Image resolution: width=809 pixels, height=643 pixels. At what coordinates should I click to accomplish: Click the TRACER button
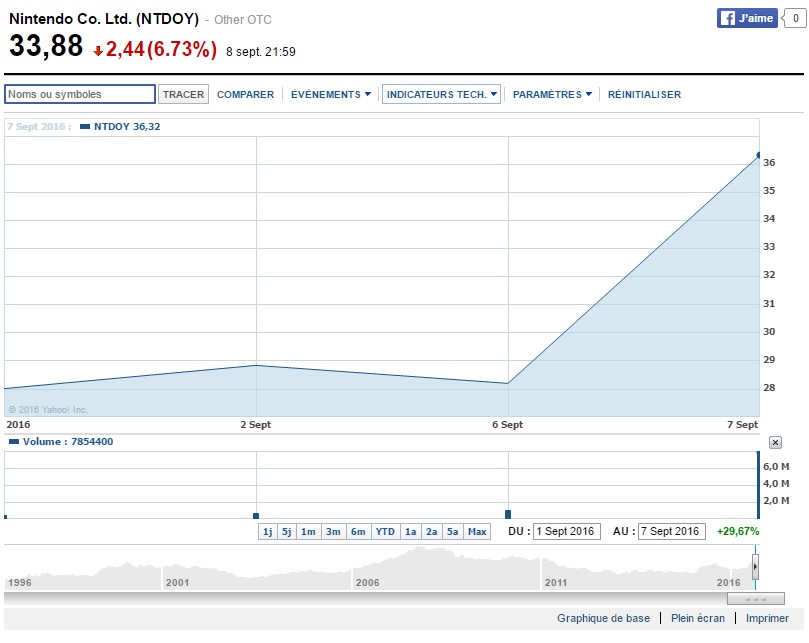(184, 94)
